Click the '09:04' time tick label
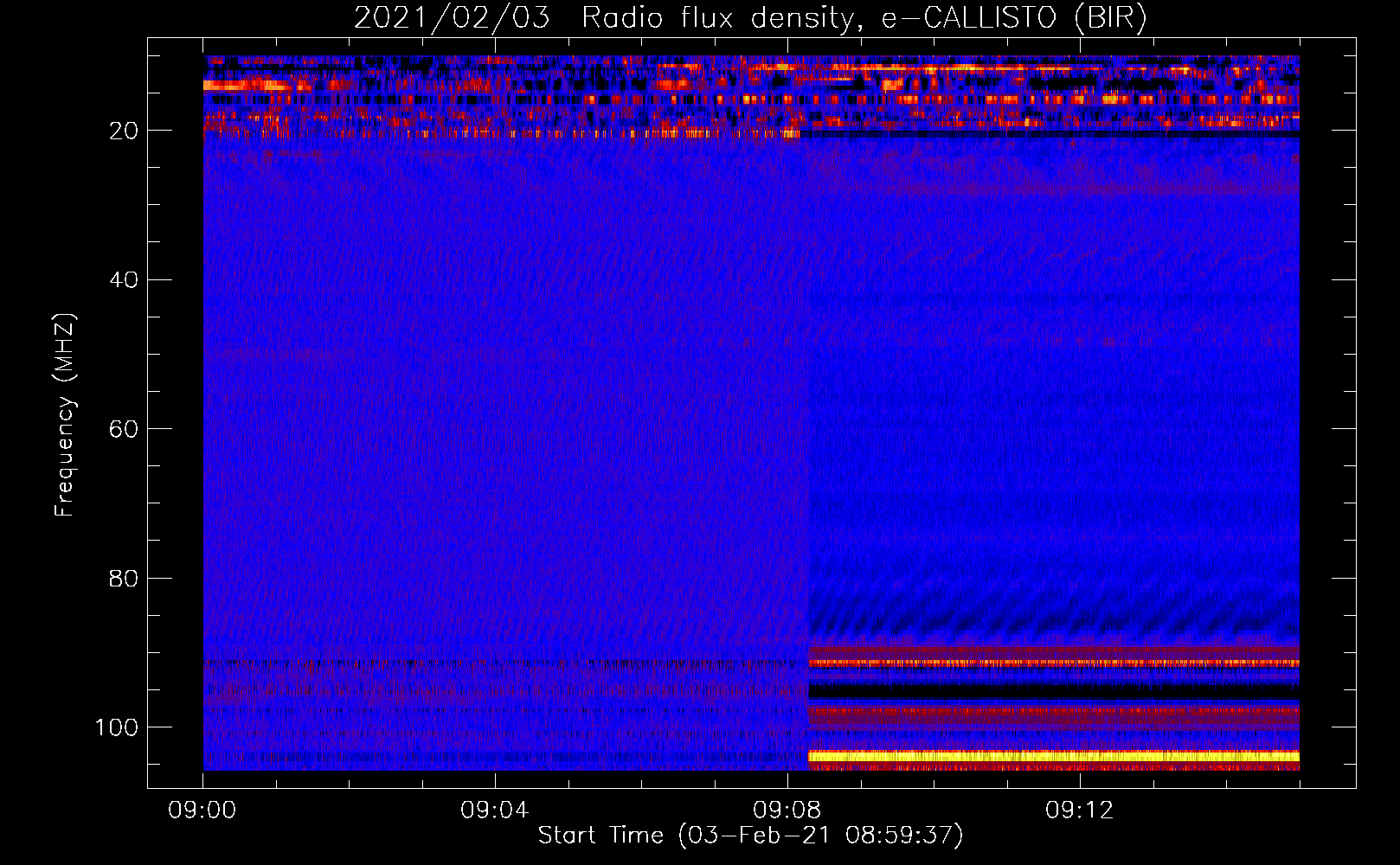 coord(495,811)
